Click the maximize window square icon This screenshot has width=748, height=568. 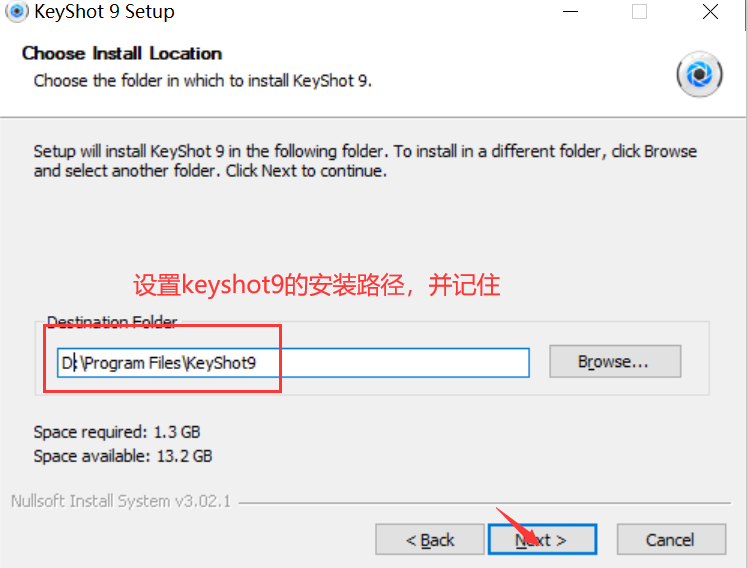639,11
